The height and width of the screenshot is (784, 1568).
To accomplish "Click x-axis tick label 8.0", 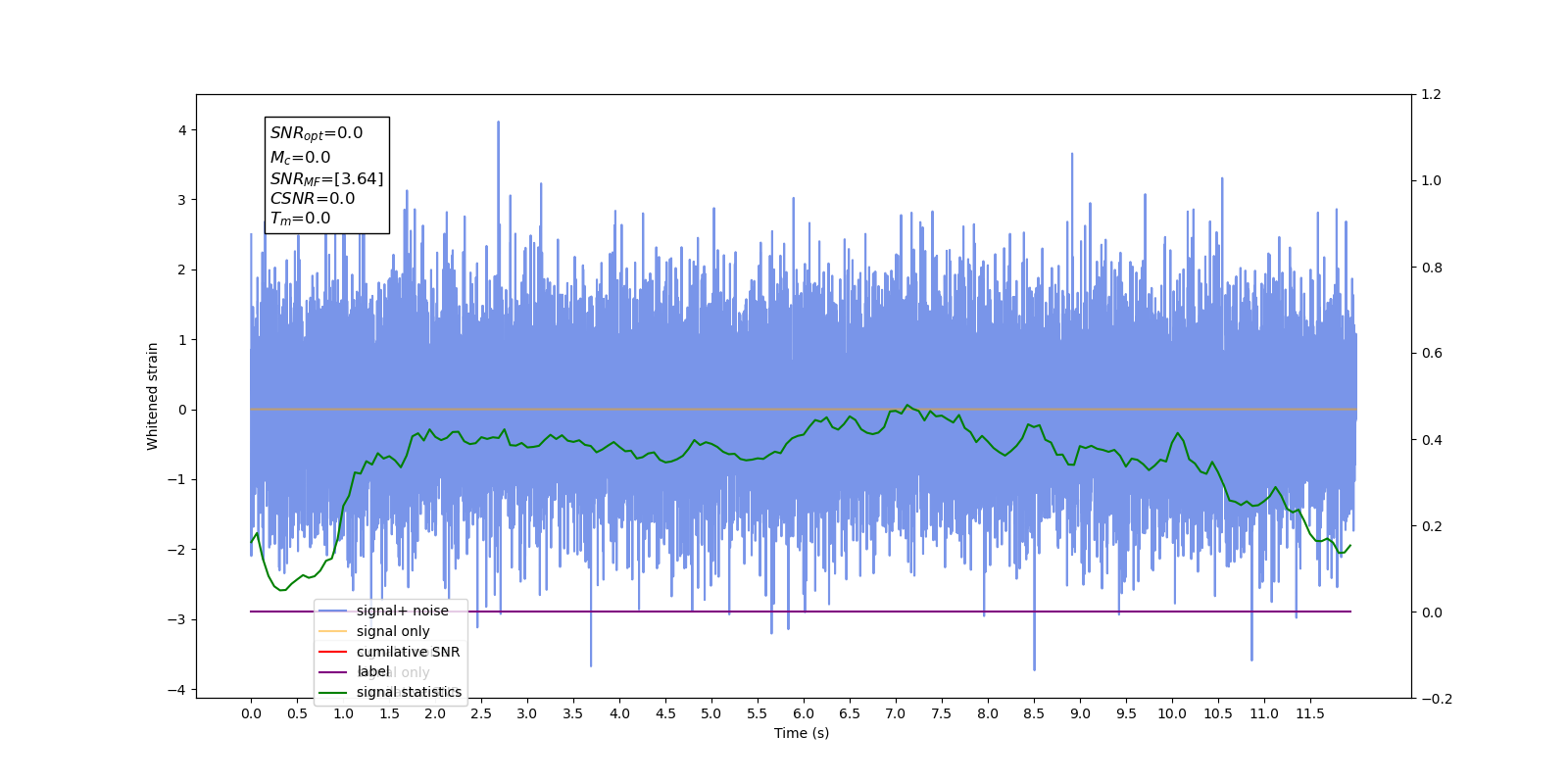I will click(988, 713).
